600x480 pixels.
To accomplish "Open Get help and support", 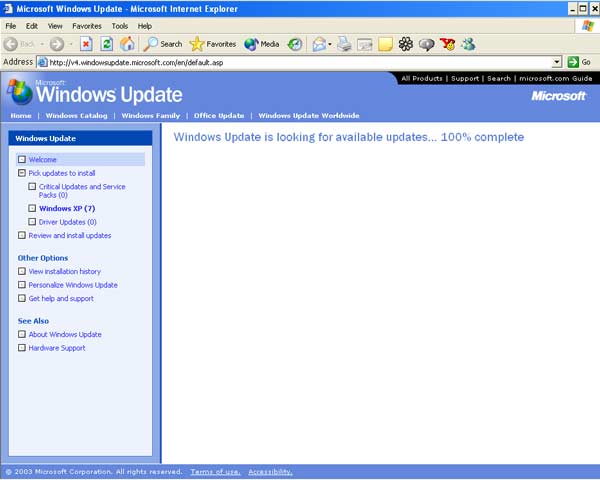I will tap(61, 299).
